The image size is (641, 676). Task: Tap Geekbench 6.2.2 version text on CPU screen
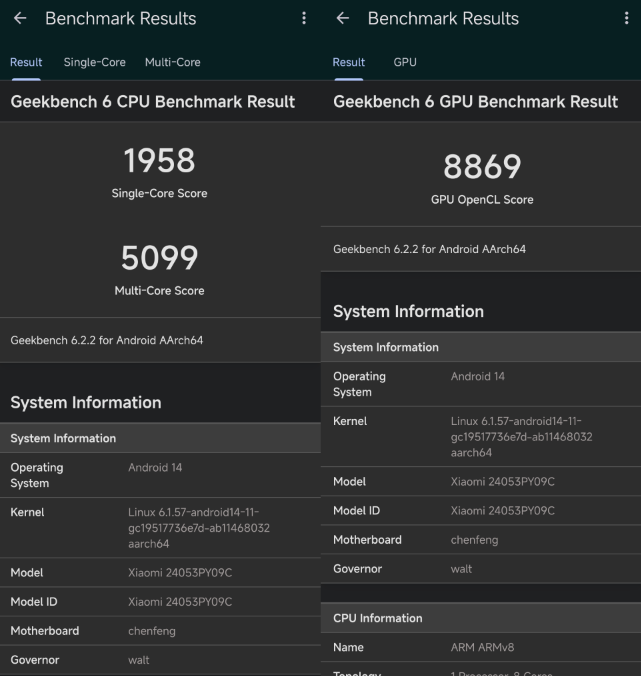pyautogui.click(x=106, y=340)
